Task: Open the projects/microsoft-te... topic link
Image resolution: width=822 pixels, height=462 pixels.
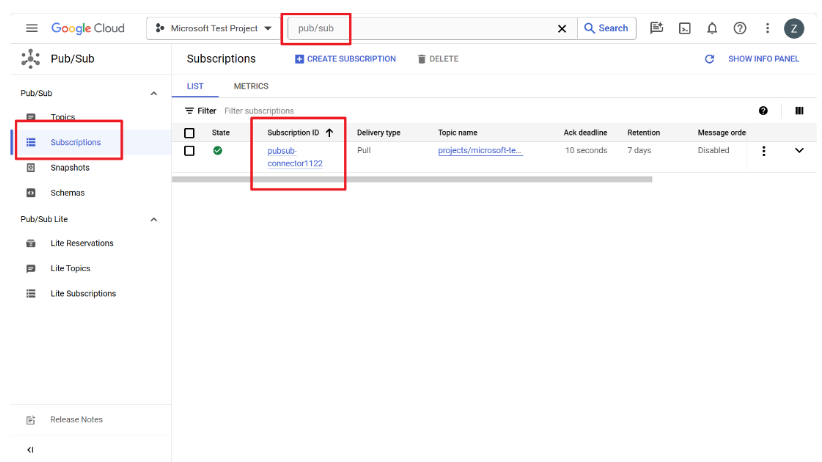Action: pyautogui.click(x=480, y=151)
